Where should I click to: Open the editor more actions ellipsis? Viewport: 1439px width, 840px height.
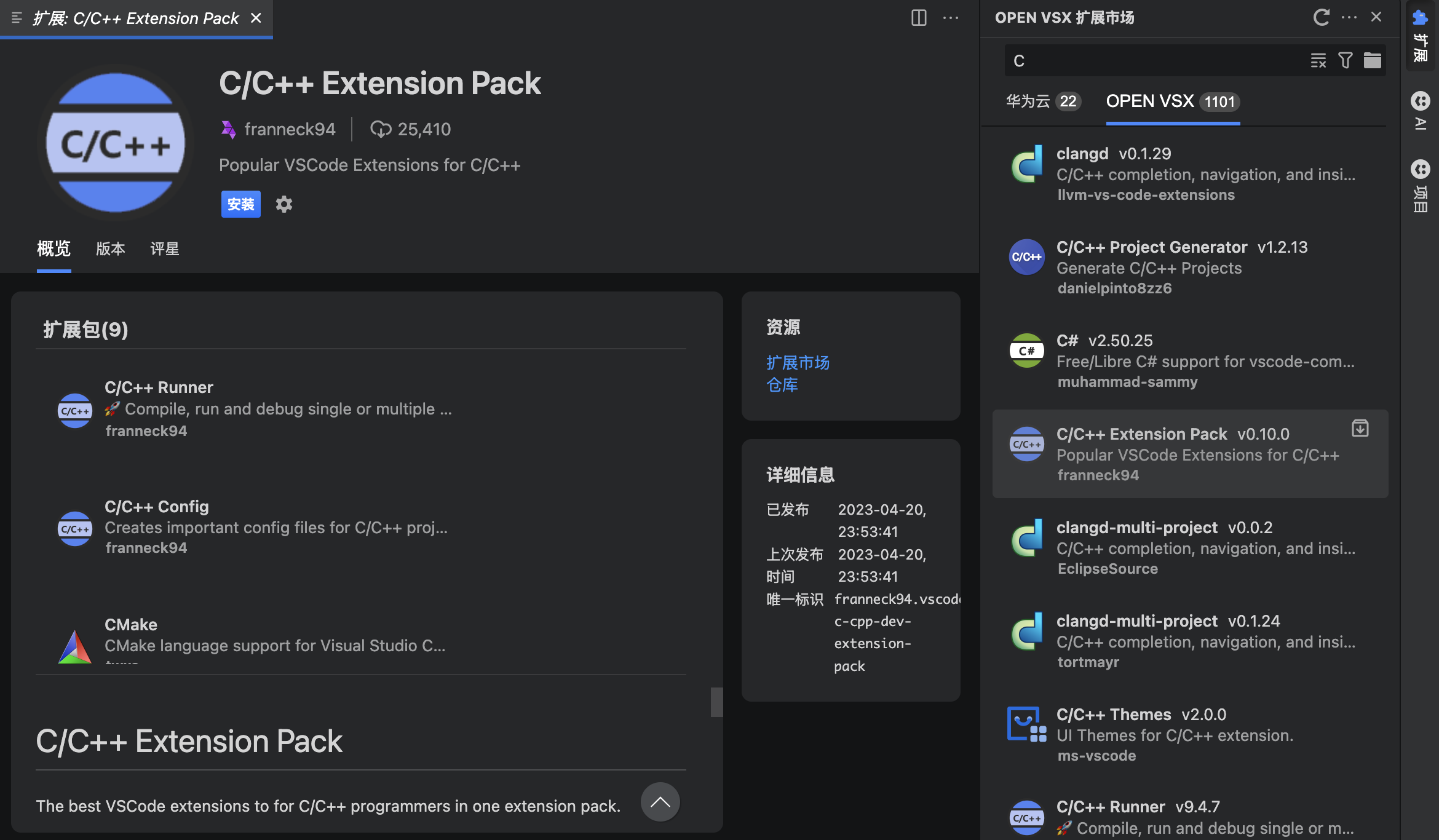tap(951, 18)
